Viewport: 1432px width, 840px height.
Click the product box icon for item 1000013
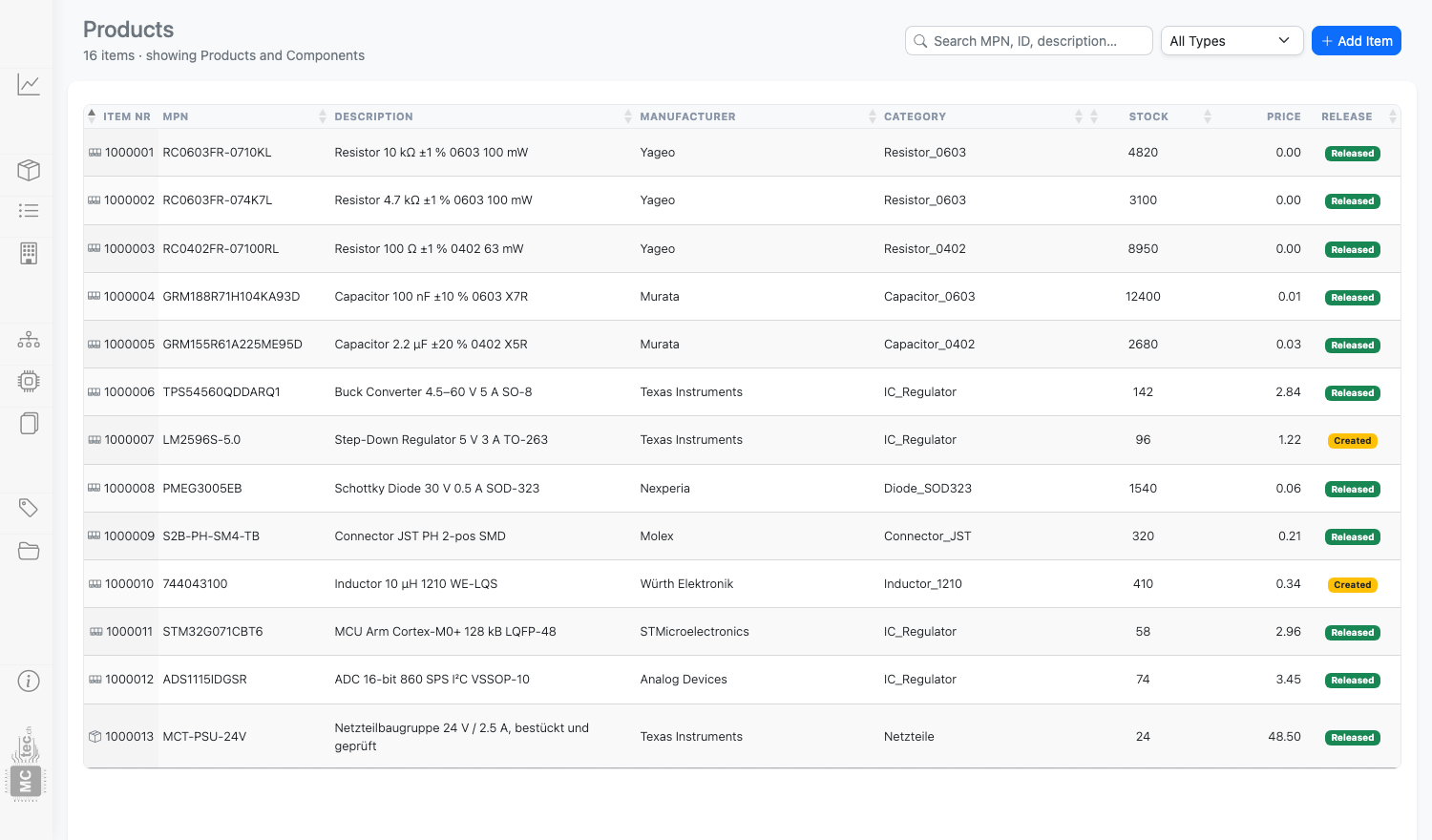click(x=95, y=737)
